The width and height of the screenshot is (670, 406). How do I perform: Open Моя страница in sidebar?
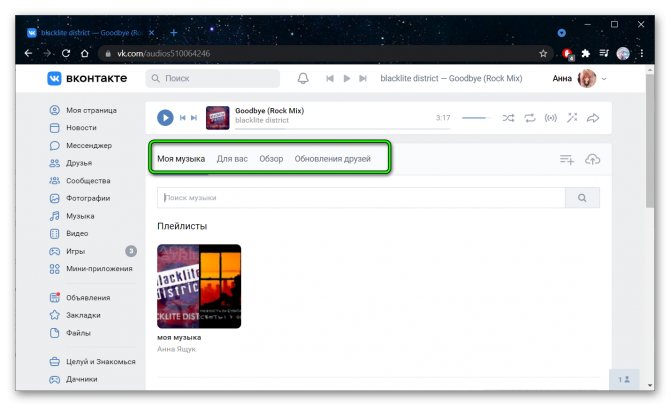point(83,110)
